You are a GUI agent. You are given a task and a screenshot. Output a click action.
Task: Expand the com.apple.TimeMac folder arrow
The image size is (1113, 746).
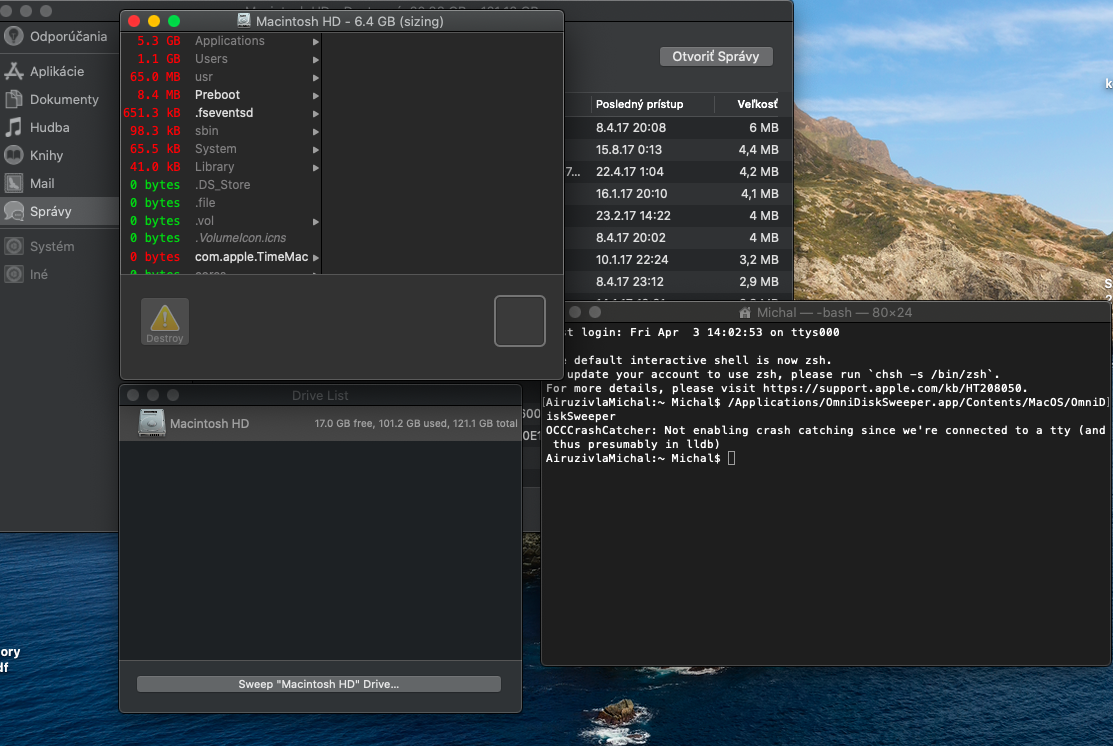(x=316, y=258)
